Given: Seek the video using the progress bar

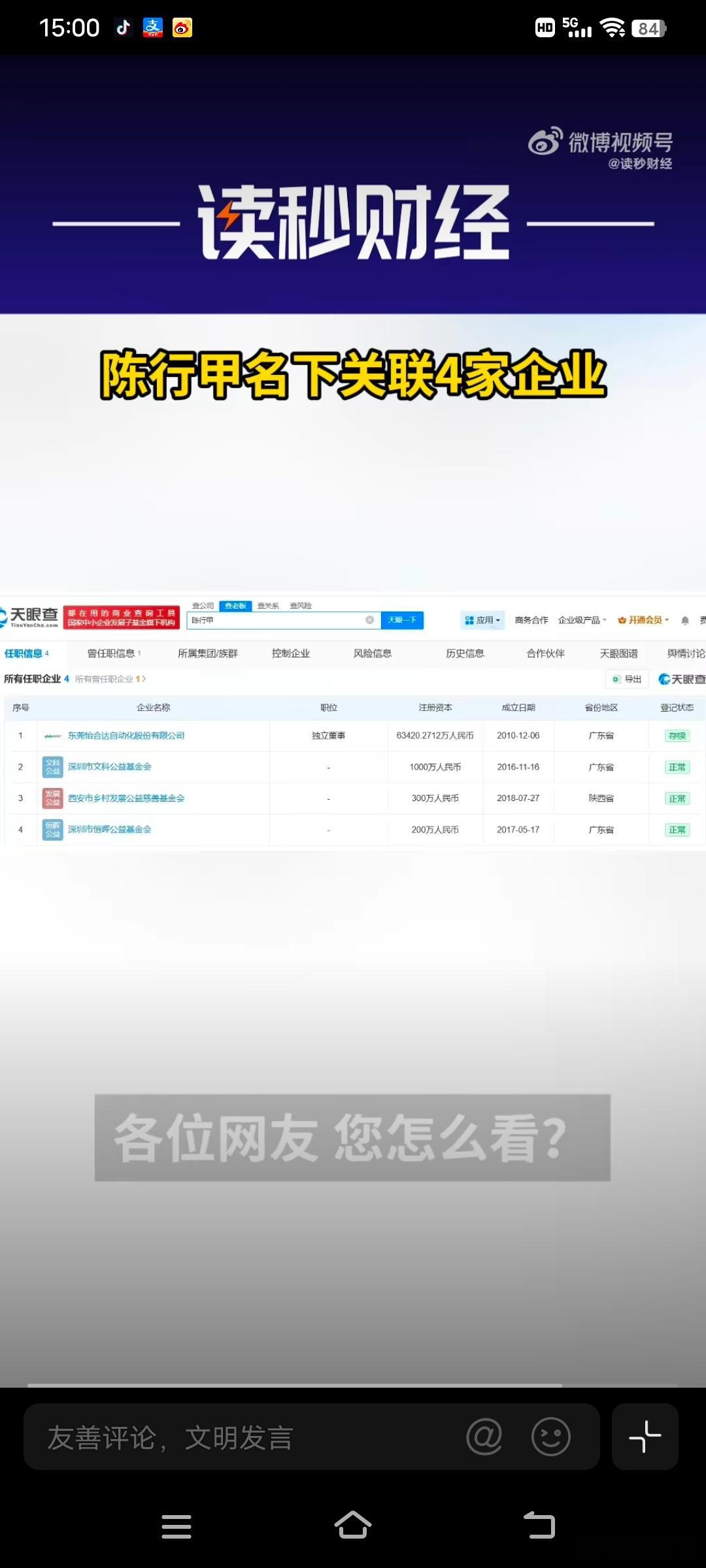Looking at the screenshot, I should pos(353,1384).
